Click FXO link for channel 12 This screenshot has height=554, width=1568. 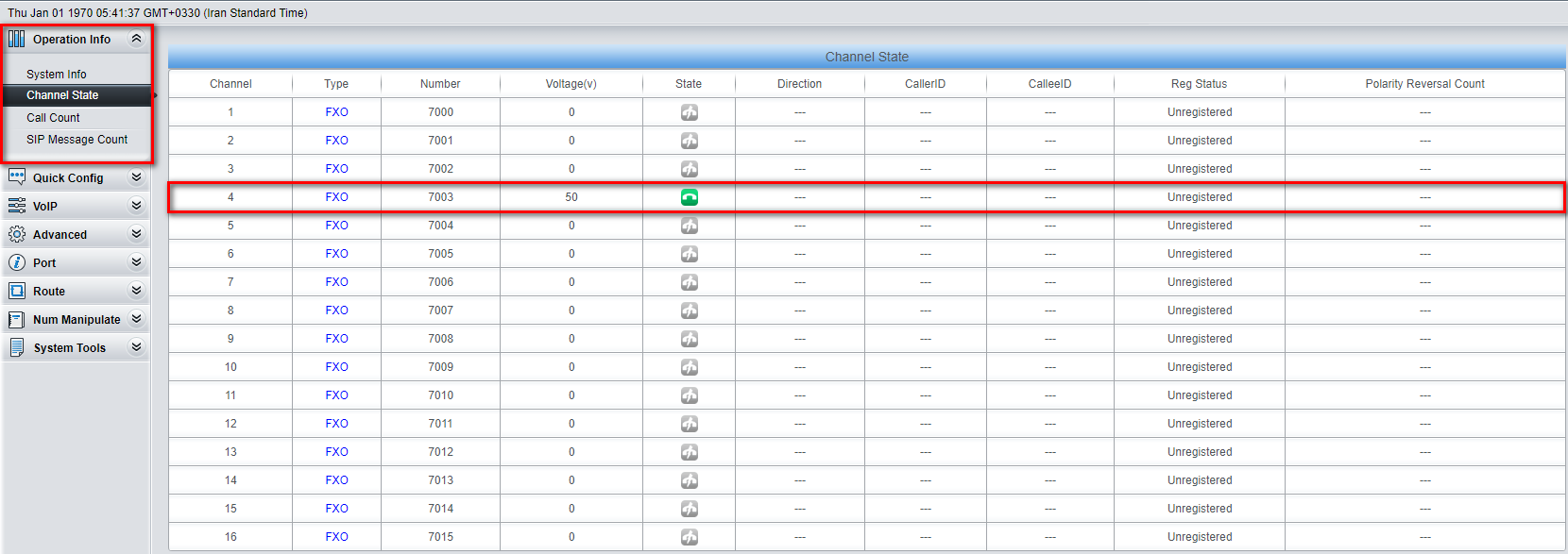336,424
